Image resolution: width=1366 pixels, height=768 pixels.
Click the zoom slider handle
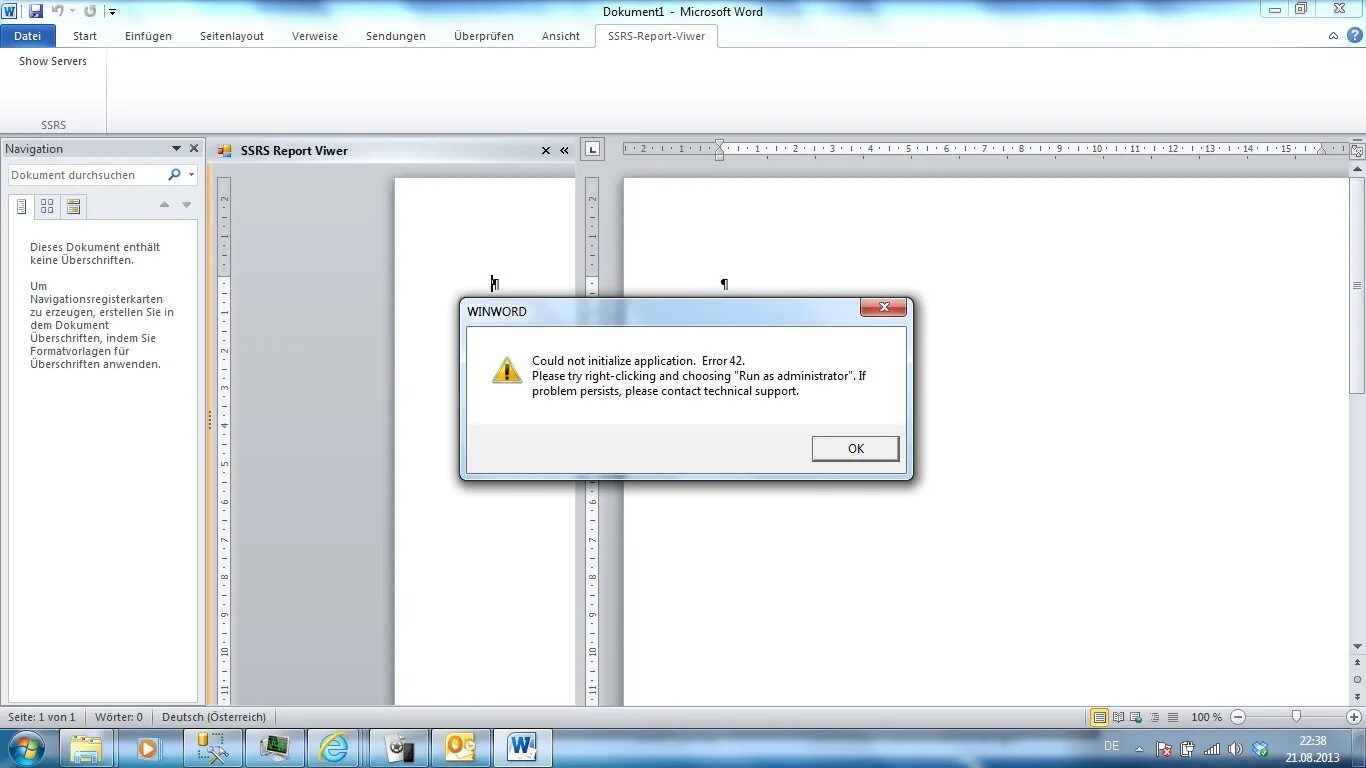(x=1296, y=717)
